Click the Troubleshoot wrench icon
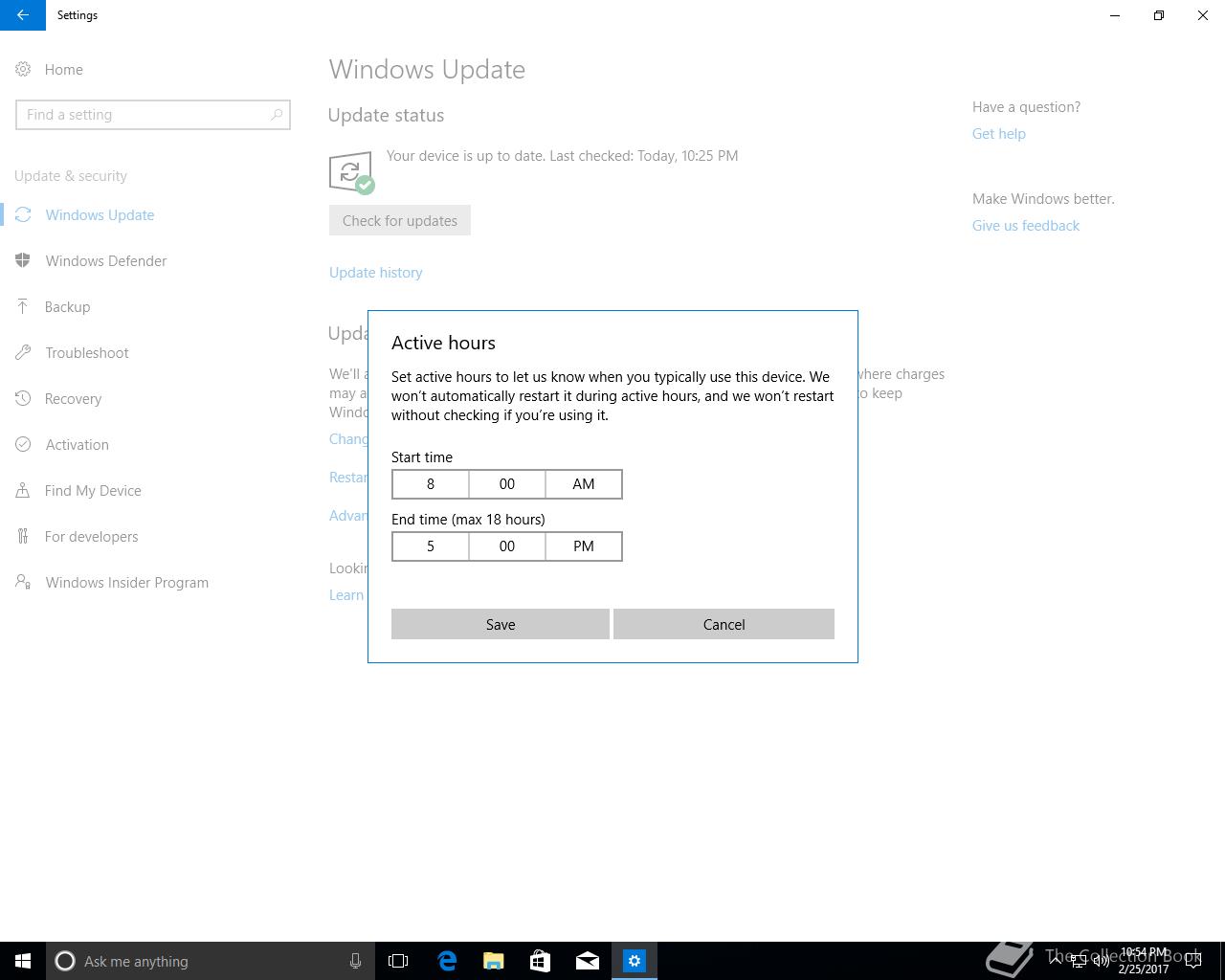The image size is (1225, 980). (x=23, y=352)
